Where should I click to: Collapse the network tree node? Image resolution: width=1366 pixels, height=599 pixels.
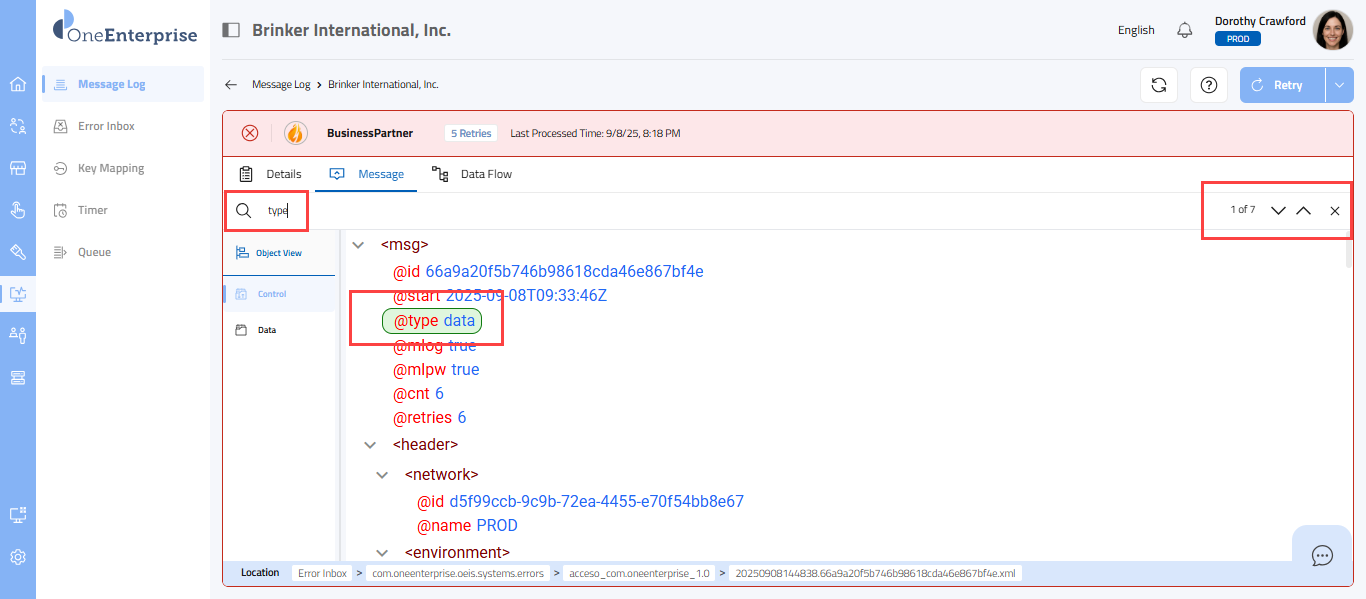point(382,475)
